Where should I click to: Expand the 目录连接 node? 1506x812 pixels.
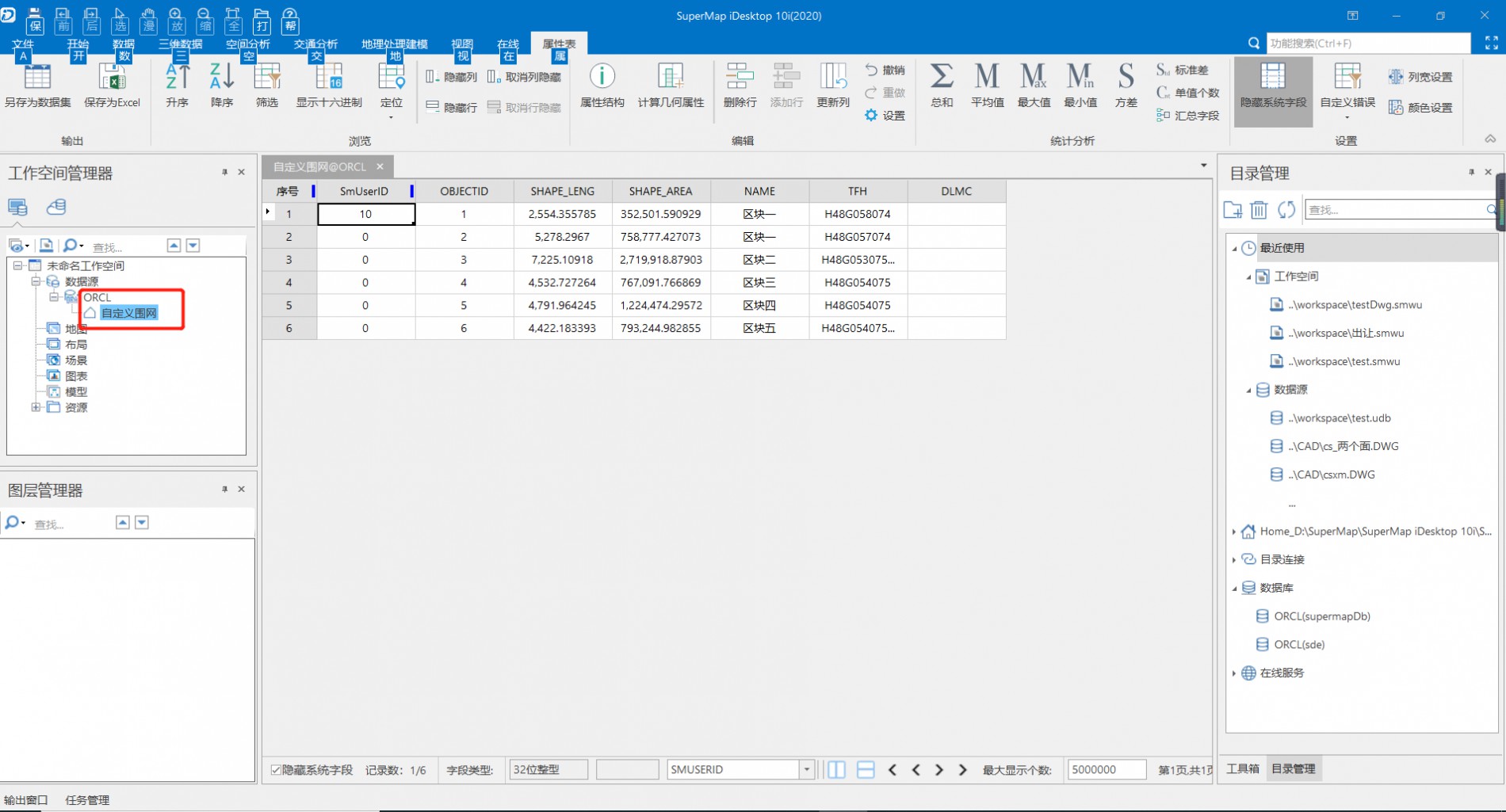point(1234,559)
